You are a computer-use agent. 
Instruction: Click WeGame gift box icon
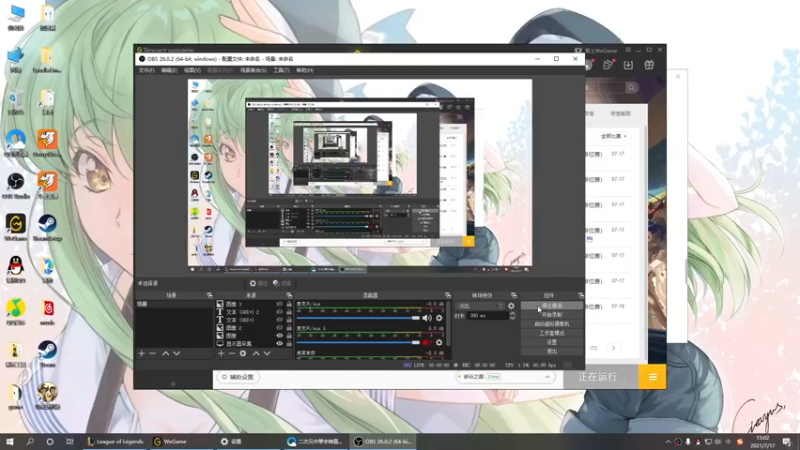649,65
